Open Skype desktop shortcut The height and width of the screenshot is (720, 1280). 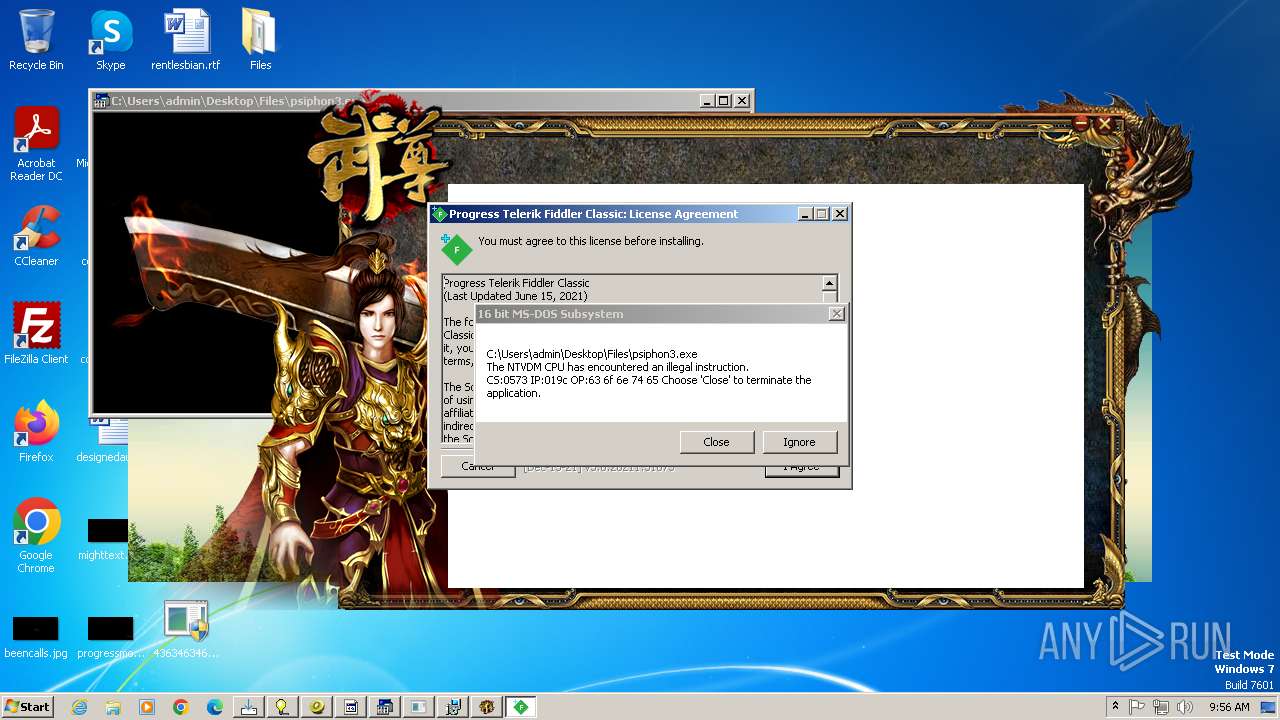[110, 40]
